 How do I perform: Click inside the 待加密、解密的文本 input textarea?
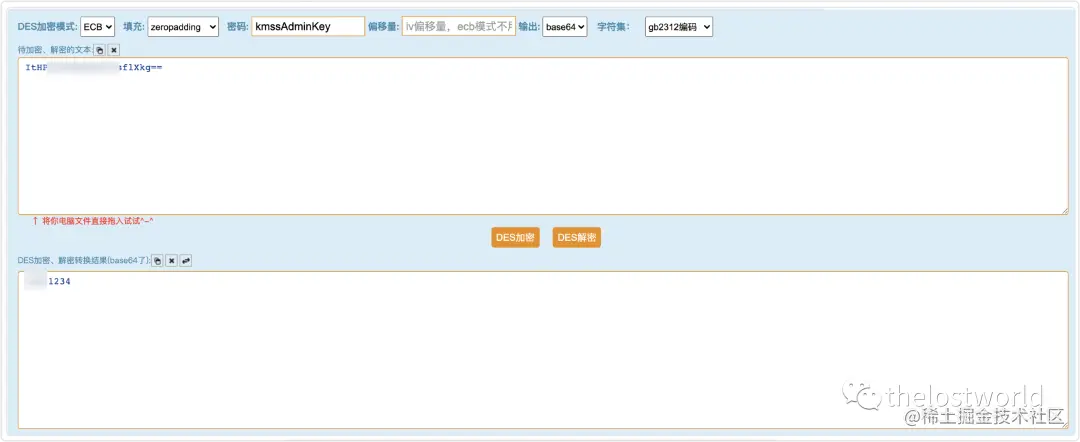(x=543, y=136)
